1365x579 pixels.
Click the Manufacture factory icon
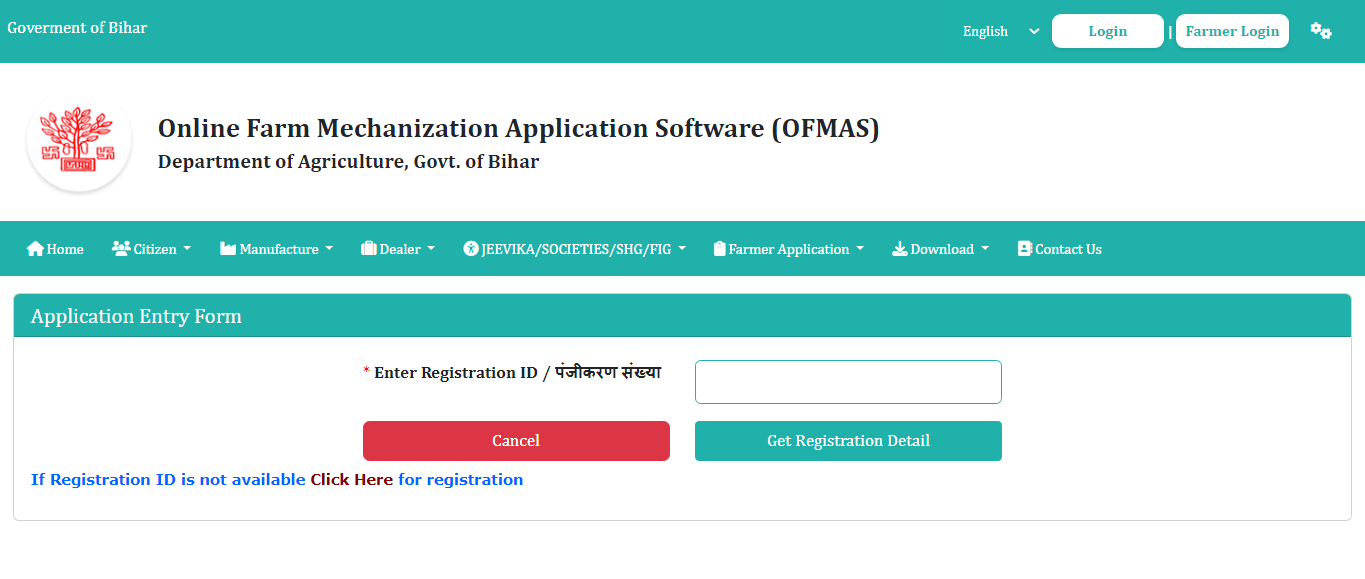[x=228, y=249]
